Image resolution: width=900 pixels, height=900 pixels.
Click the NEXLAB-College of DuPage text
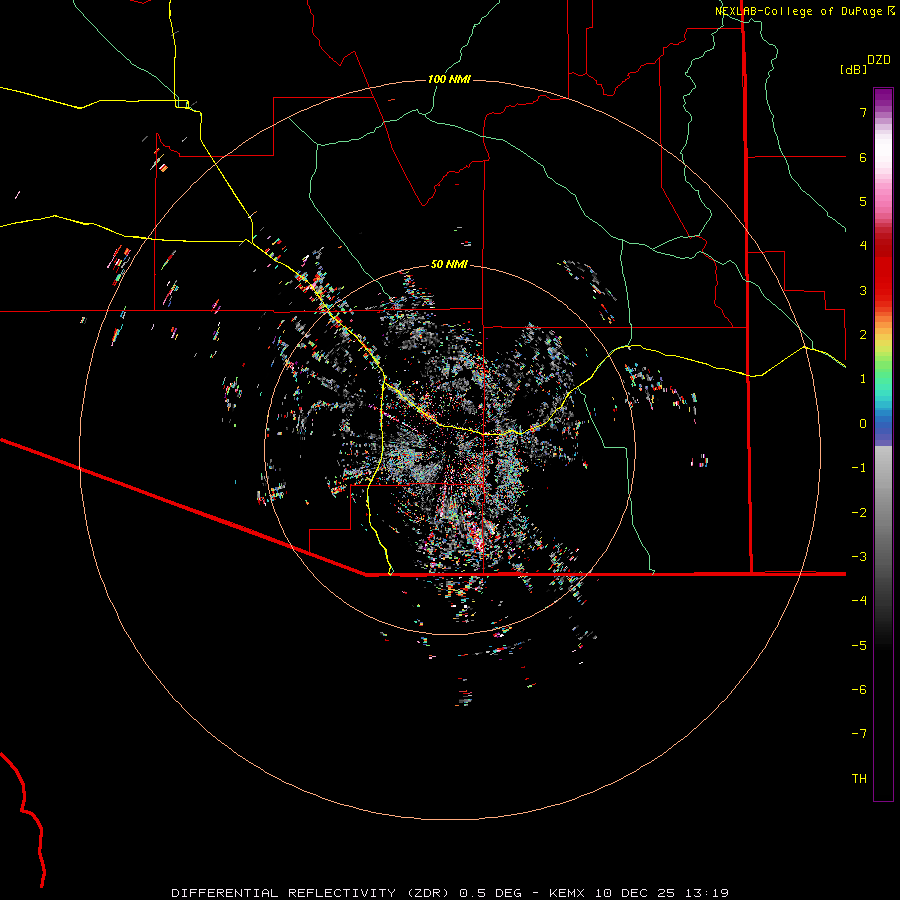799,11
